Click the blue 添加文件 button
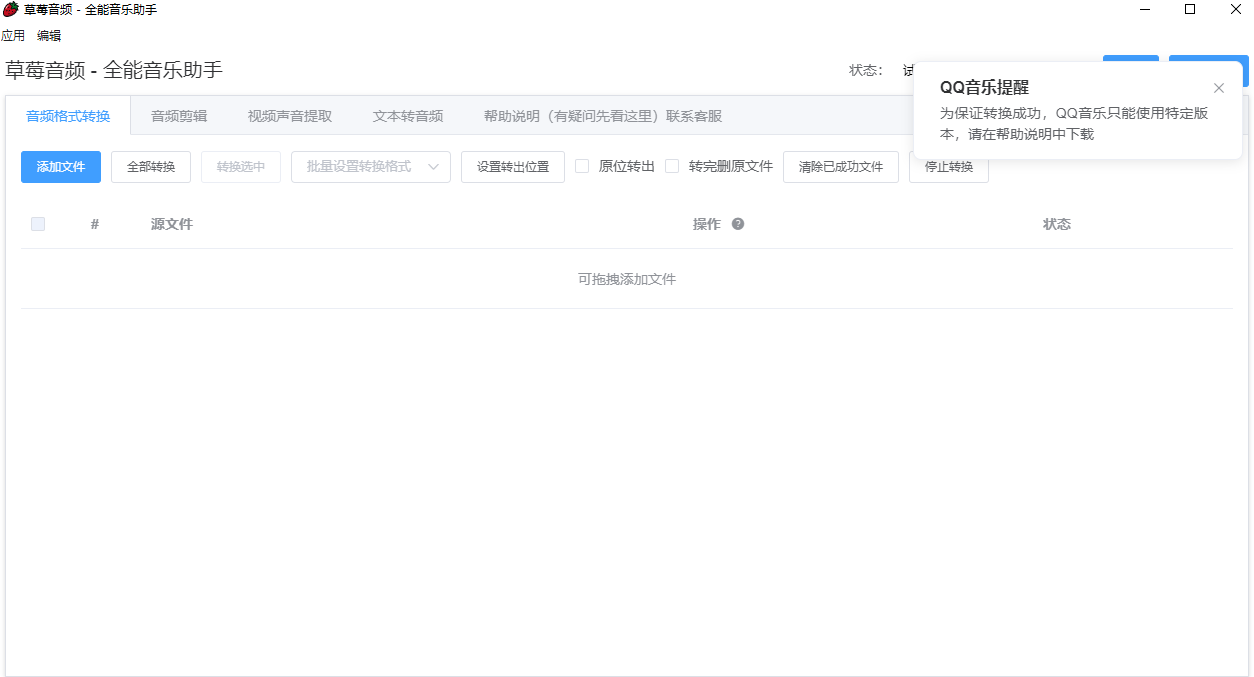1254x677 pixels. (x=61, y=167)
